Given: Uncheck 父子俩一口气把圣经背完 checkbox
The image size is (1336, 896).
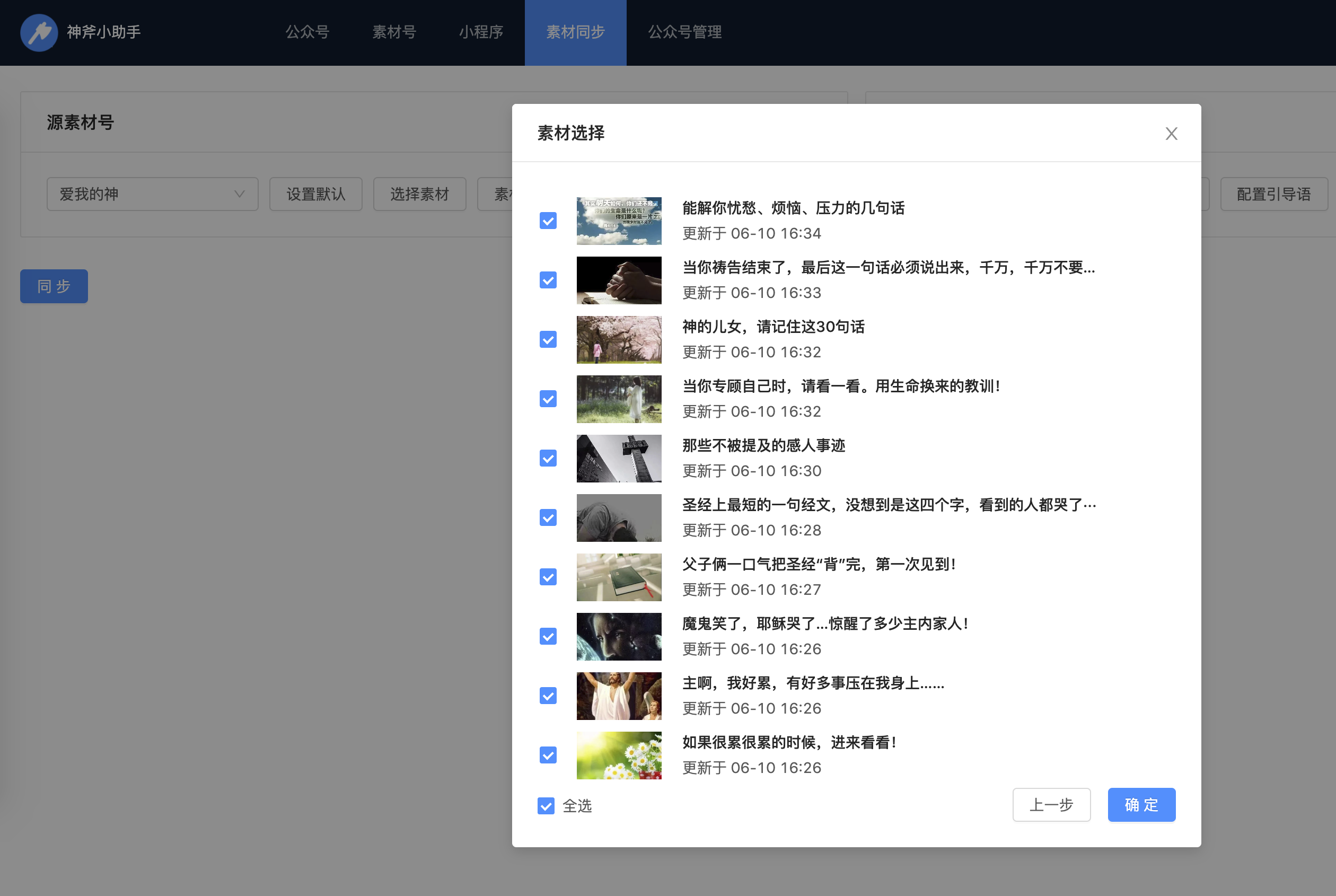Looking at the screenshot, I should tap(548, 578).
